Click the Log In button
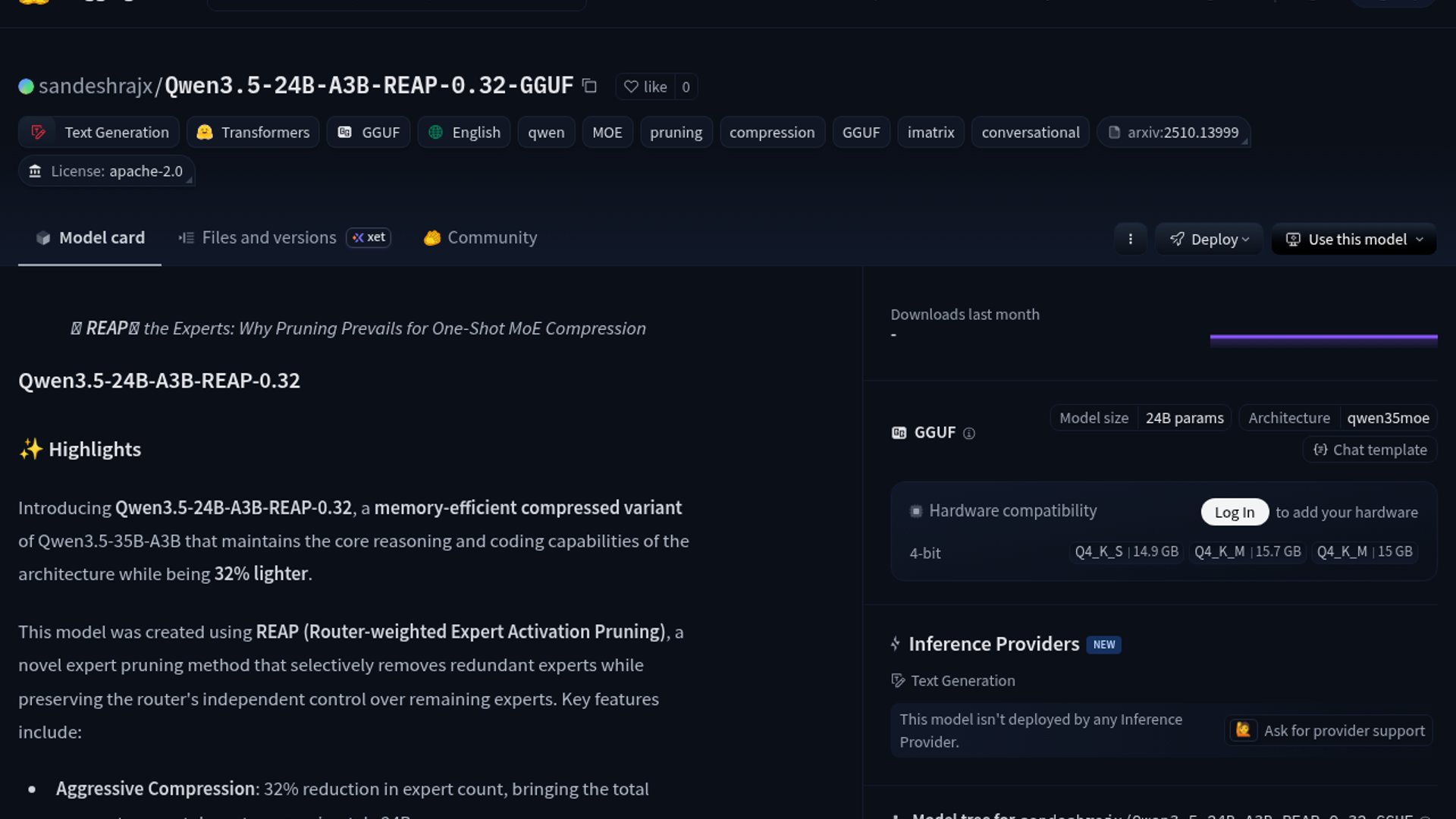The width and height of the screenshot is (1456, 819). (1234, 512)
